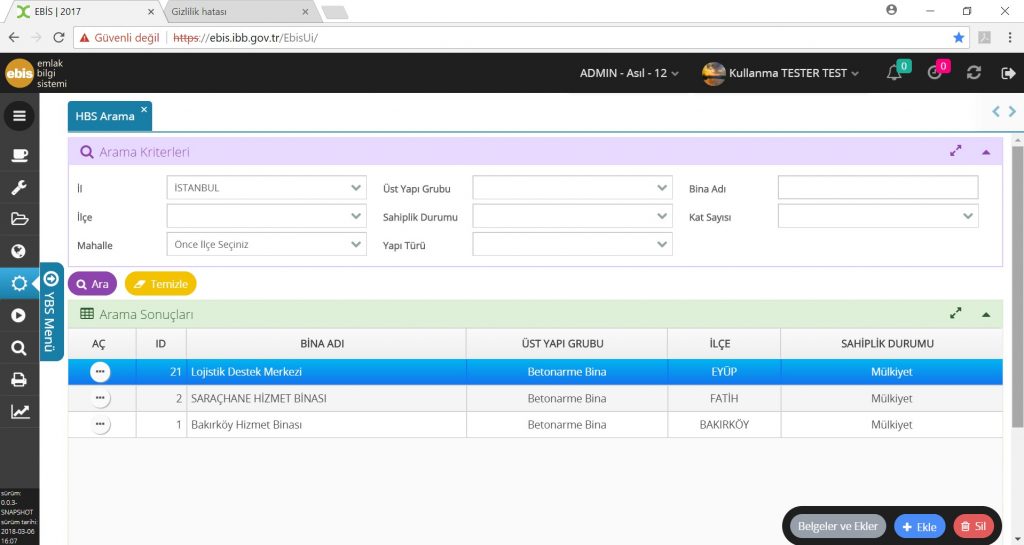This screenshot has height=545, width=1024.
Task: Open the Sahiplik Durumu dropdown
Action: (572, 216)
